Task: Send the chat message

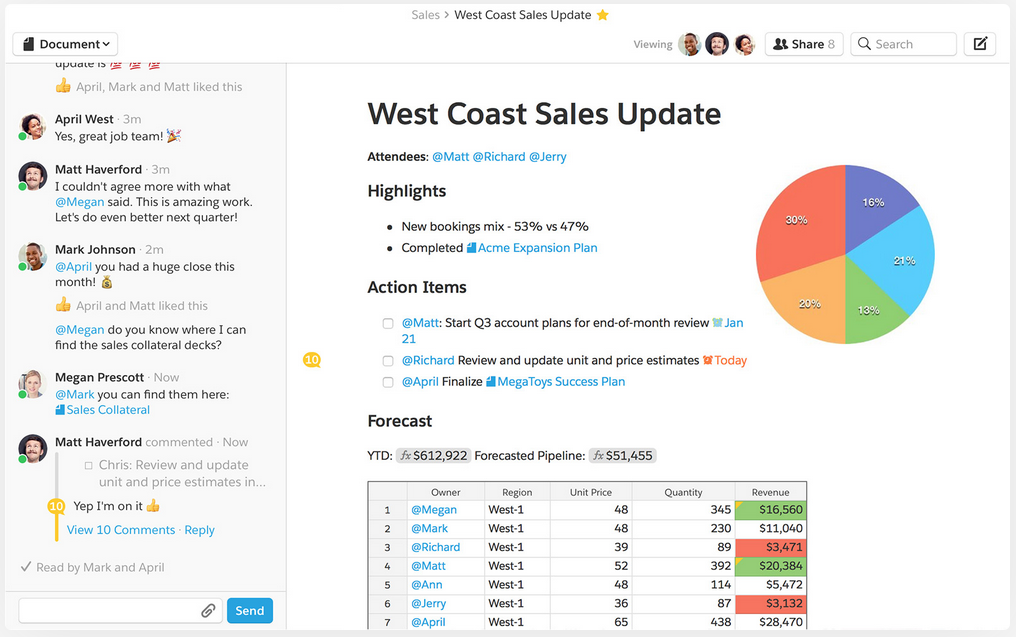Action: [249, 610]
